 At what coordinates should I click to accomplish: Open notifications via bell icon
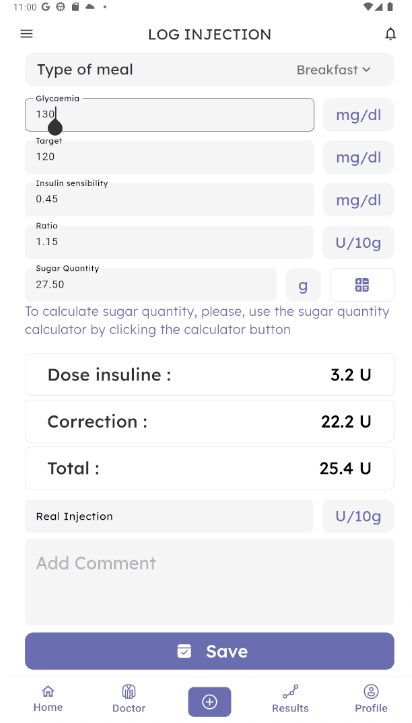(x=390, y=34)
